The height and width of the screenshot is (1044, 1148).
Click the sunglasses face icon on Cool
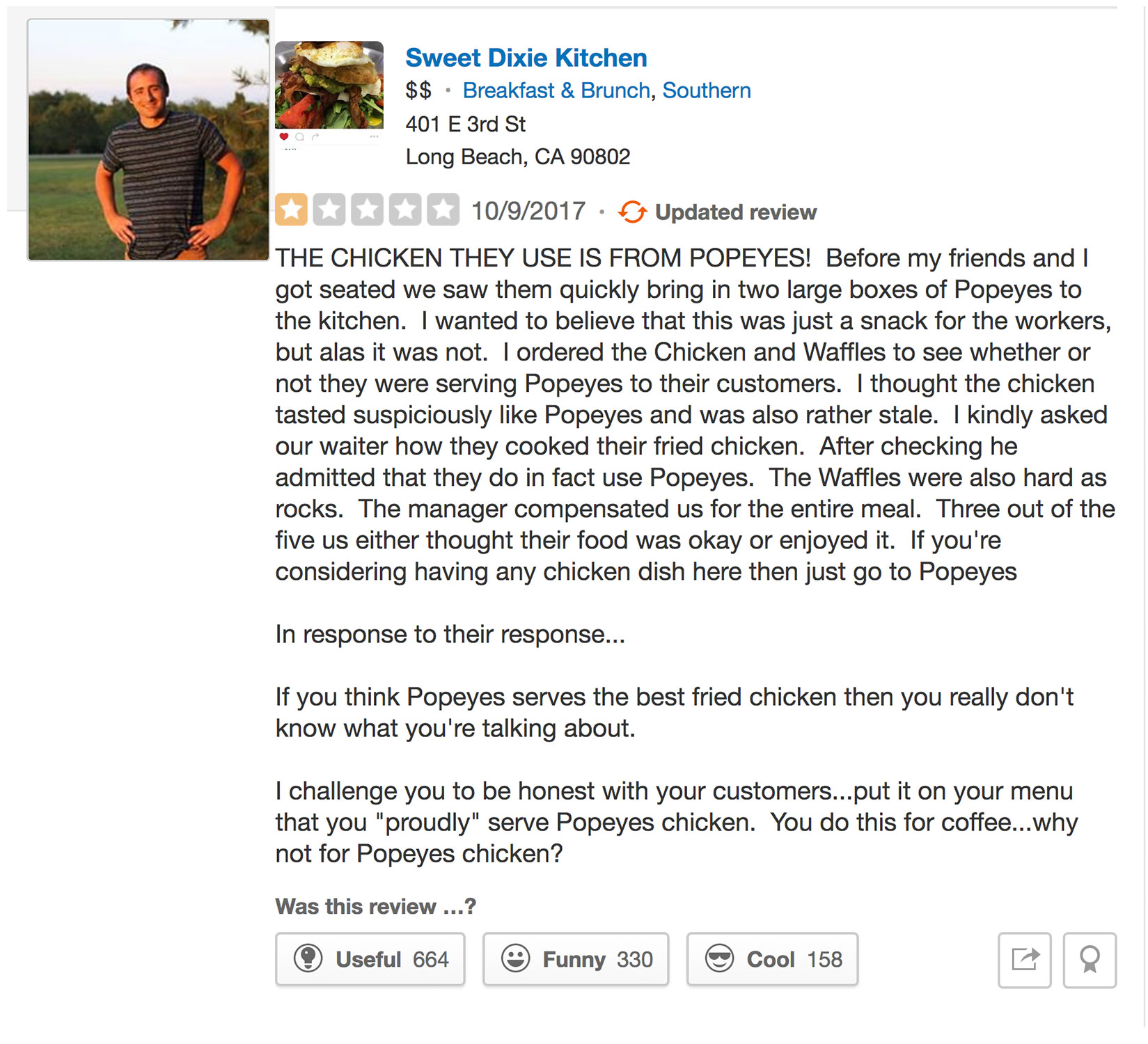pos(719,958)
